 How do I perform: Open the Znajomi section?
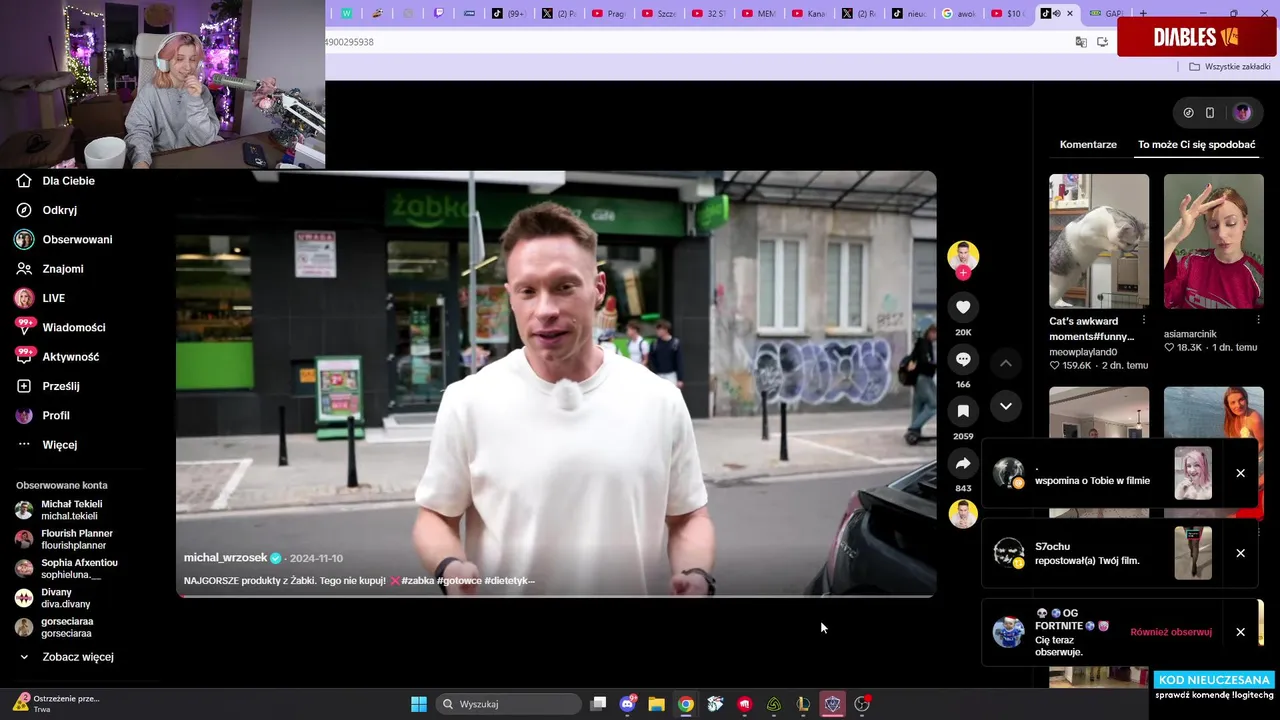(x=50, y=269)
